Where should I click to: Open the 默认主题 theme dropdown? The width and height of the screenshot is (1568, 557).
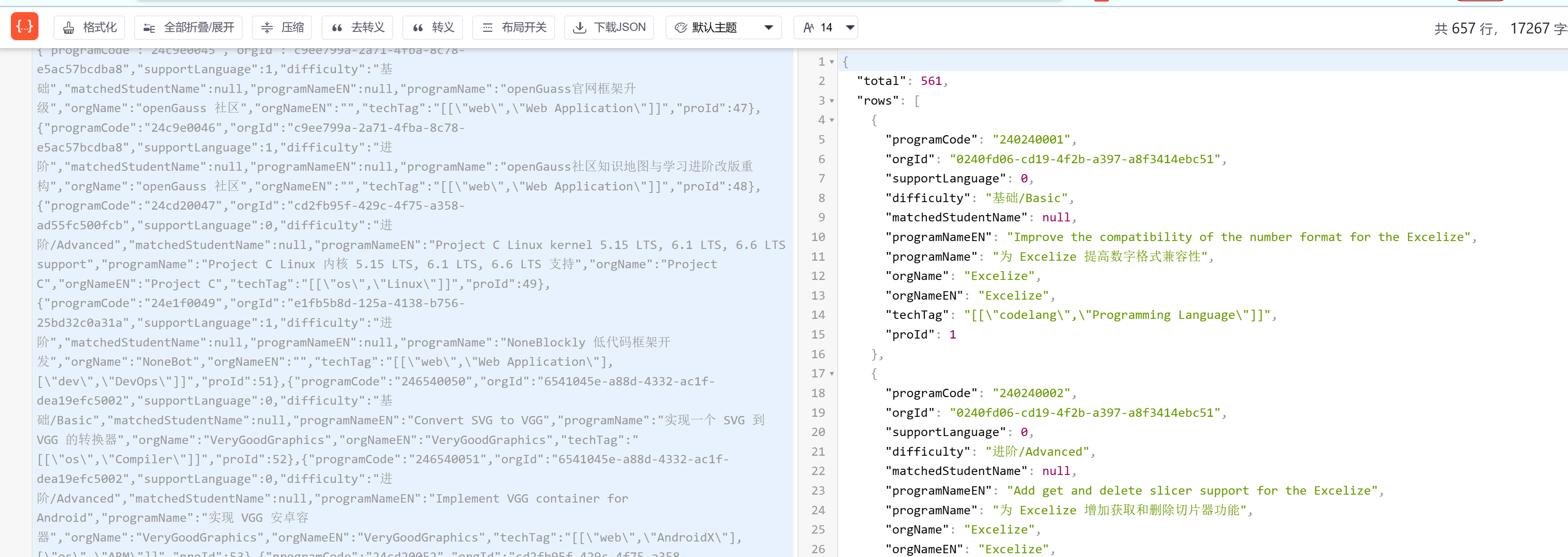click(724, 27)
